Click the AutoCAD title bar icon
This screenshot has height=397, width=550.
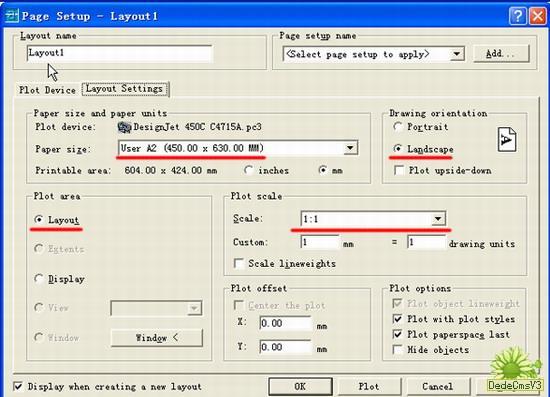tap(11, 16)
